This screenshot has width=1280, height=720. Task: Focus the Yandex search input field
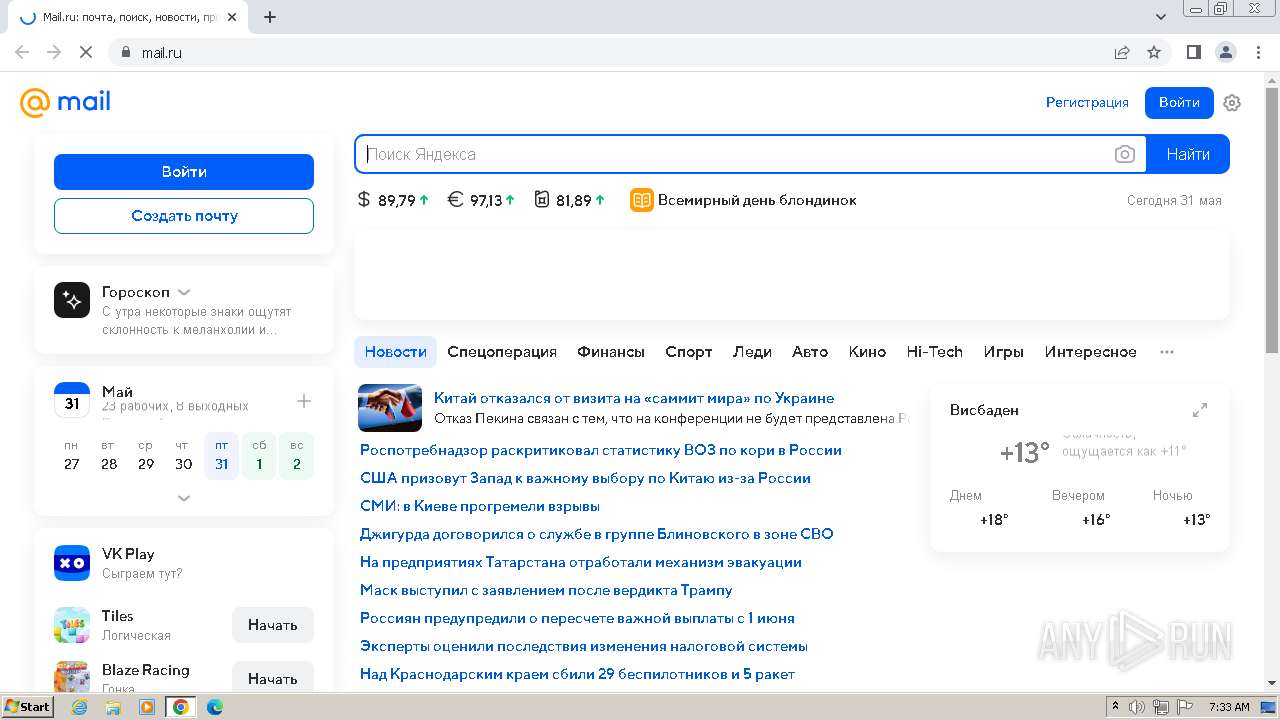(x=735, y=154)
